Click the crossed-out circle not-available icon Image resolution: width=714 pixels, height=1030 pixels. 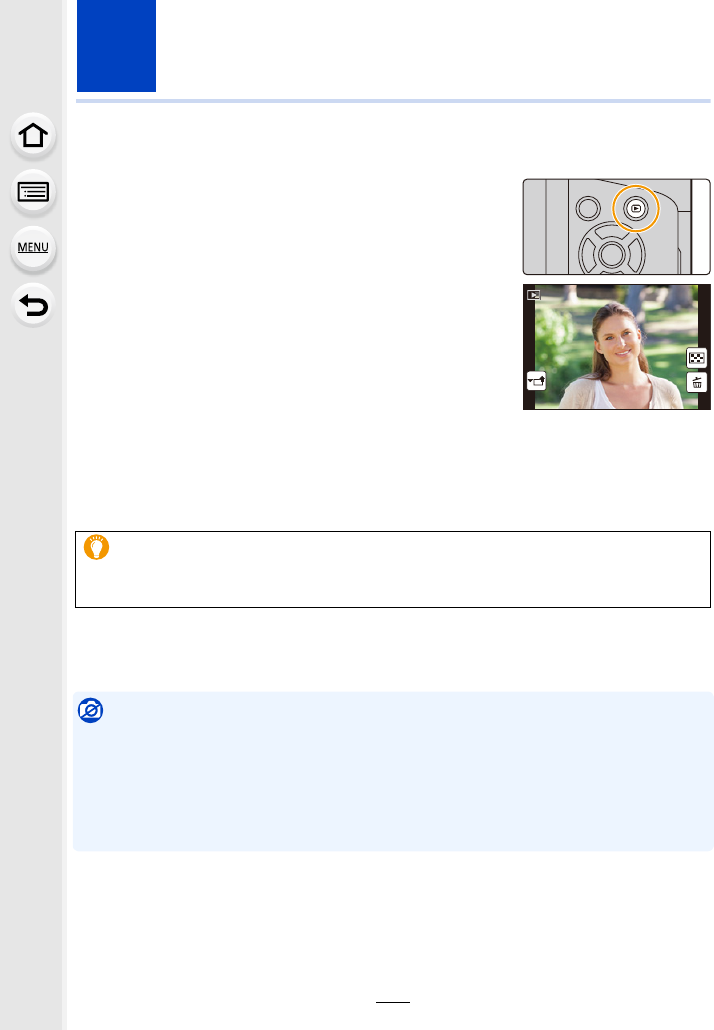pos(93,713)
